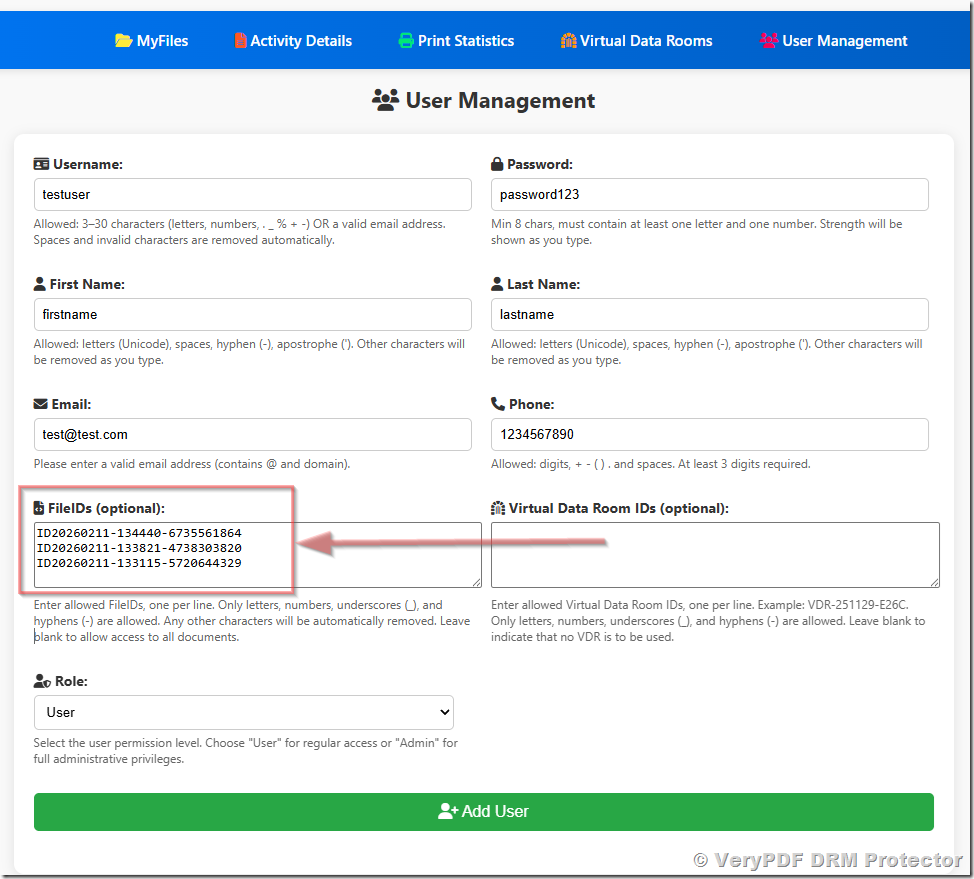974x879 pixels.
Task: Click the ID card icon beside Username label
Action: (x=43, y=163)
